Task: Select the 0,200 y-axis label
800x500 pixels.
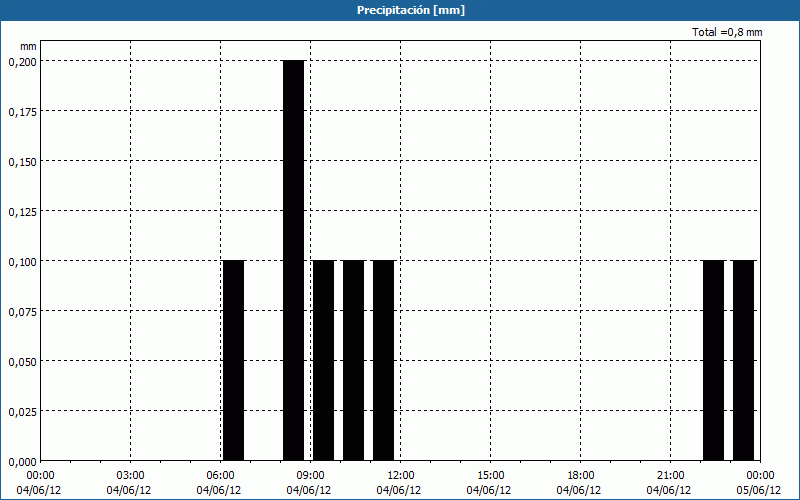Action: pos(22,61)
